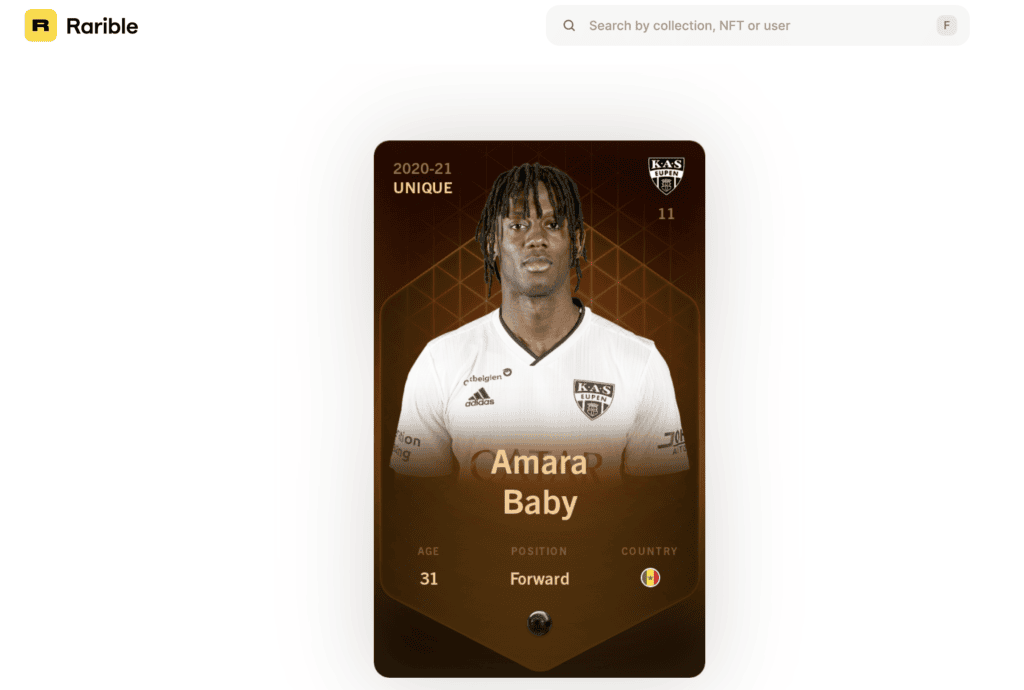Click the Forward position value
This screenshot has width=1024, height=690.
539,579
